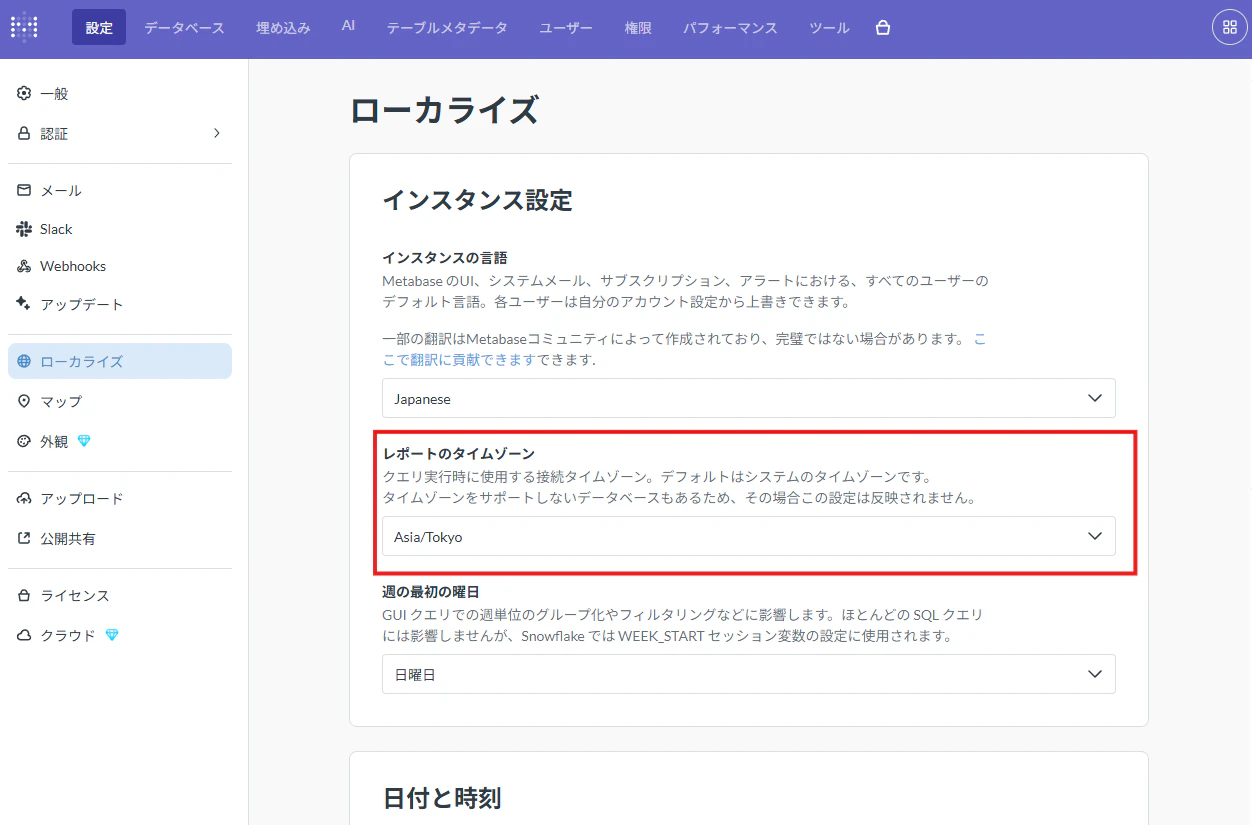Open the ツール tab
This screenshot has height=825, width=1252.
coord(829,27)
